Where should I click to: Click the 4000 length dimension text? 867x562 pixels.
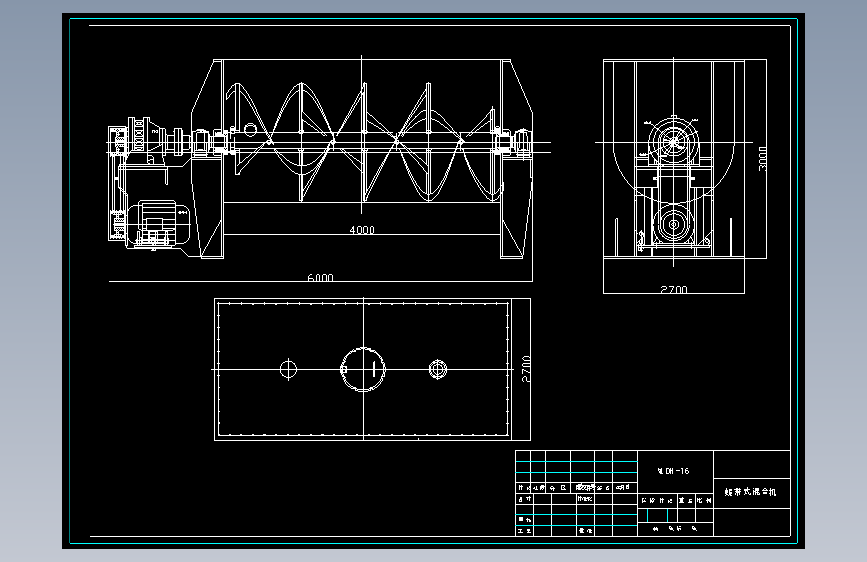pyautogui.click(x=362, y=230)
